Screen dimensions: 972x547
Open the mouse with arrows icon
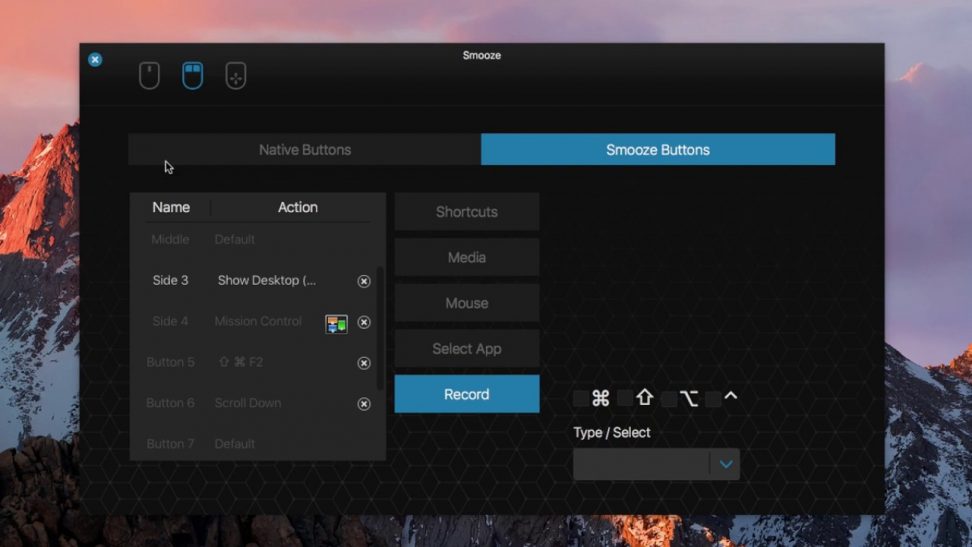[x=235, y=76]
